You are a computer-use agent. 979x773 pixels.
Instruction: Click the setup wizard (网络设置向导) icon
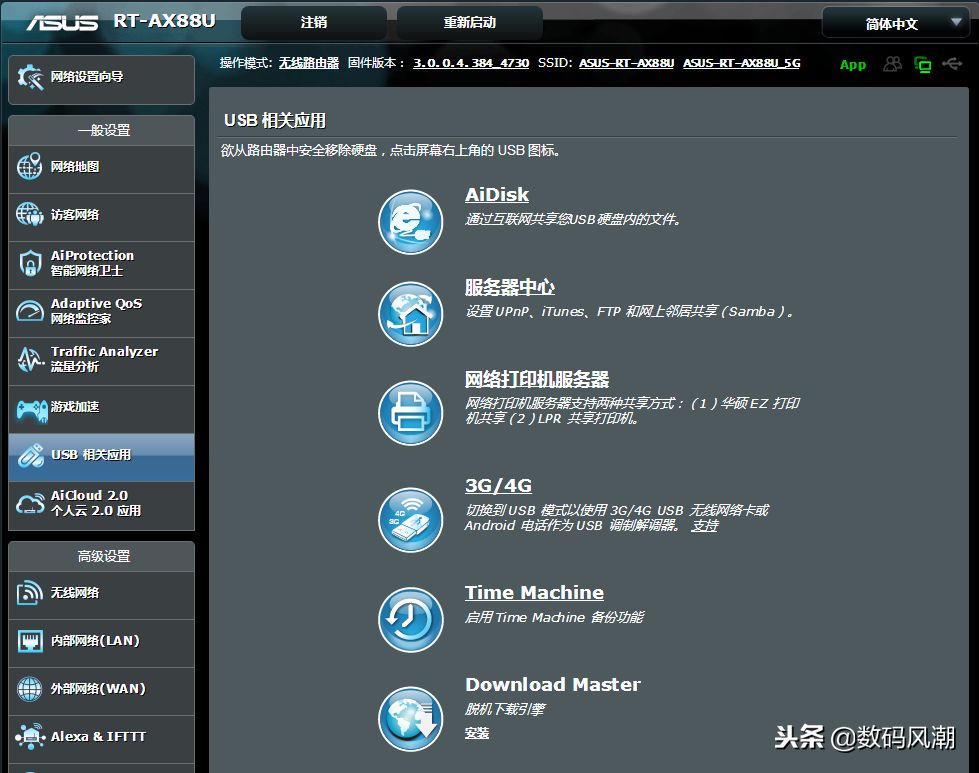tap(30, 77)
